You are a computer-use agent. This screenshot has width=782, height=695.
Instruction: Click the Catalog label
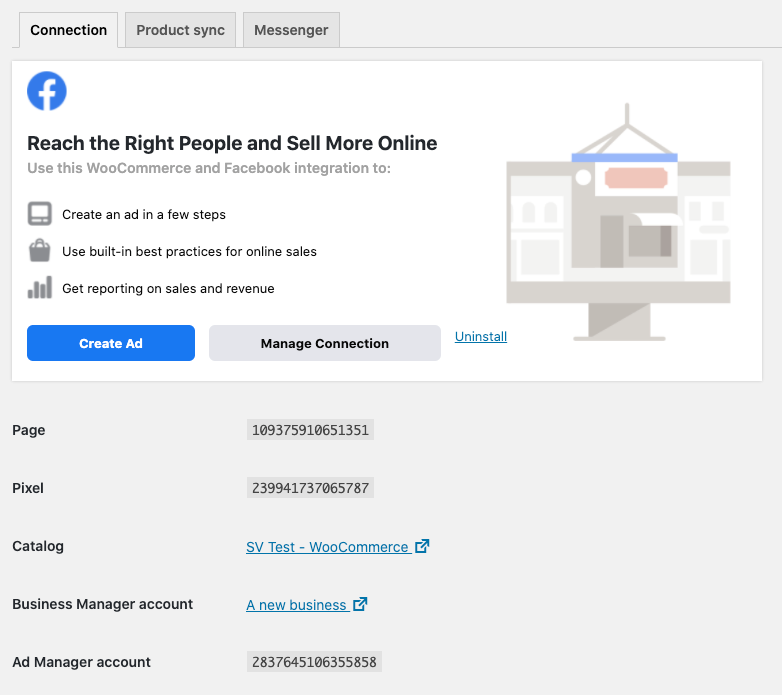pyautogui.click(x=38, y=546)
